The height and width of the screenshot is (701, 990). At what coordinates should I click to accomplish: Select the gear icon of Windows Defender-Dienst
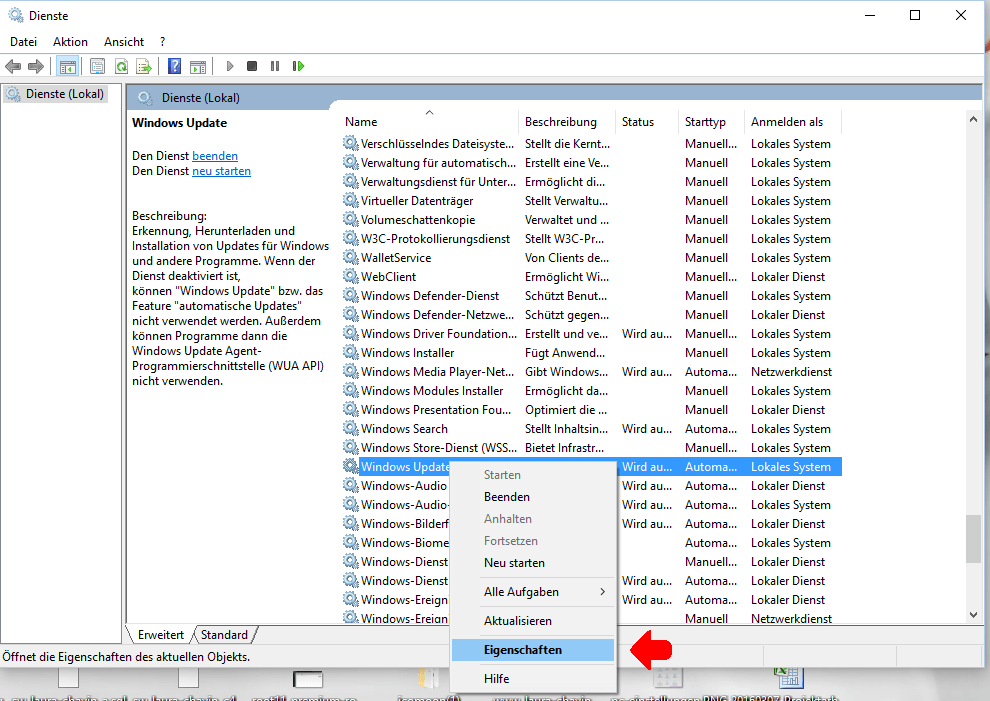pyautogui.click(x=350, y=296)
